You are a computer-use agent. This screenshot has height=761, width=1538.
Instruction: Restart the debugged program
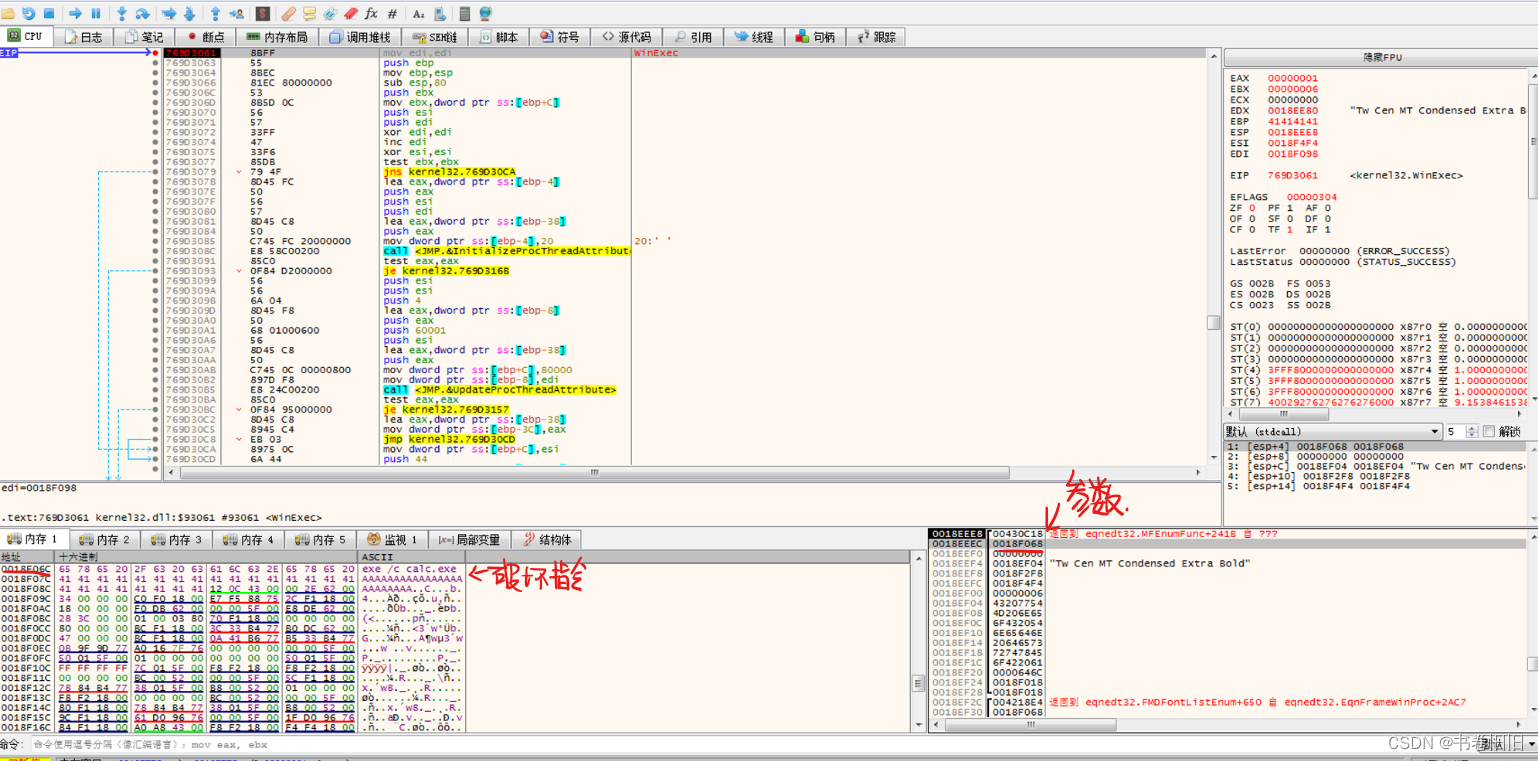28,14
